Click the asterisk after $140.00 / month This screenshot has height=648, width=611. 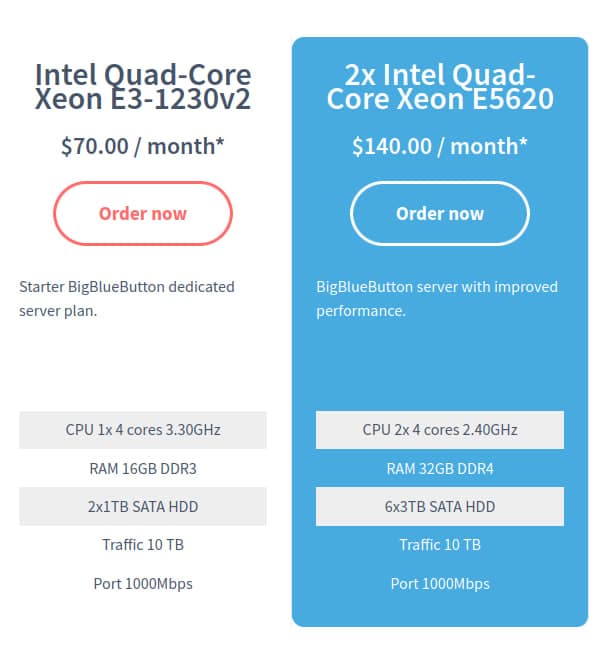[x=522, y=143]
